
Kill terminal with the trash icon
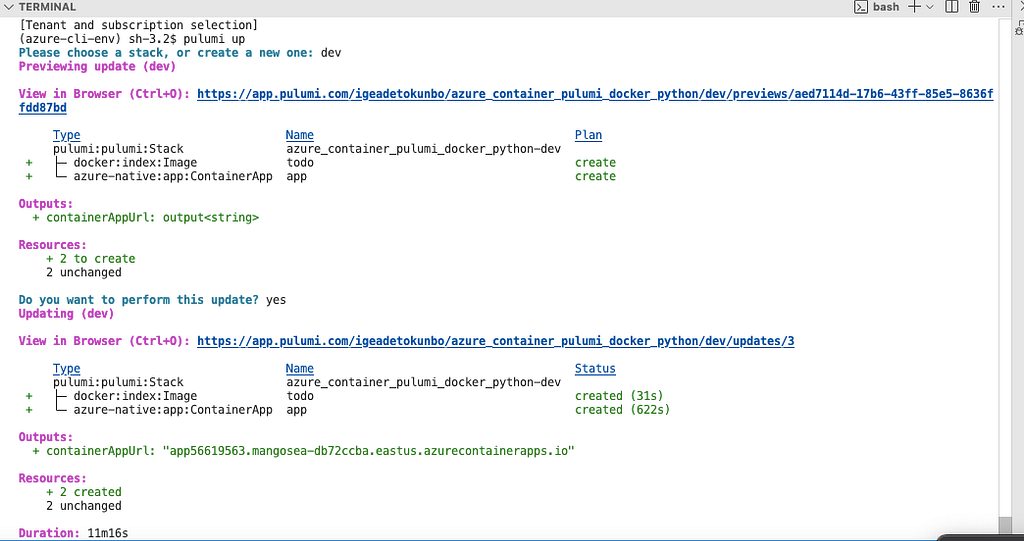(x=974, y=7)
